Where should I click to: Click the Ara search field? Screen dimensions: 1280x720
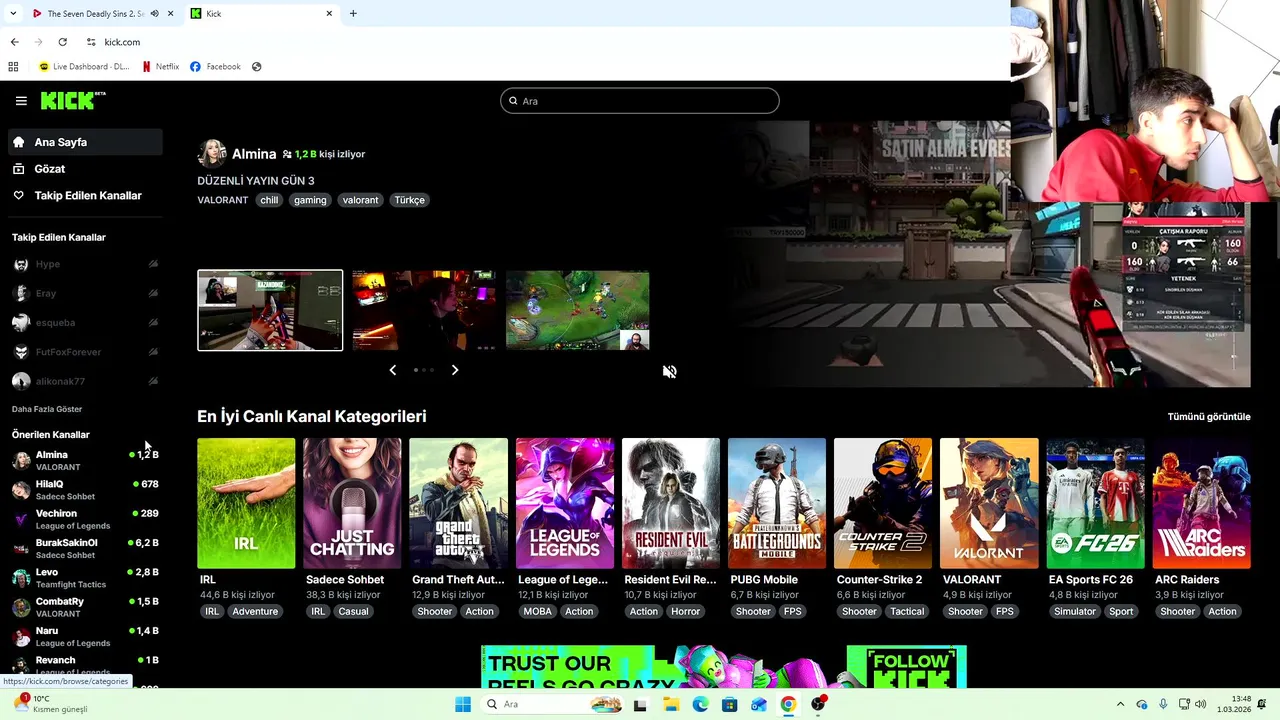click(x=640, y=101)
